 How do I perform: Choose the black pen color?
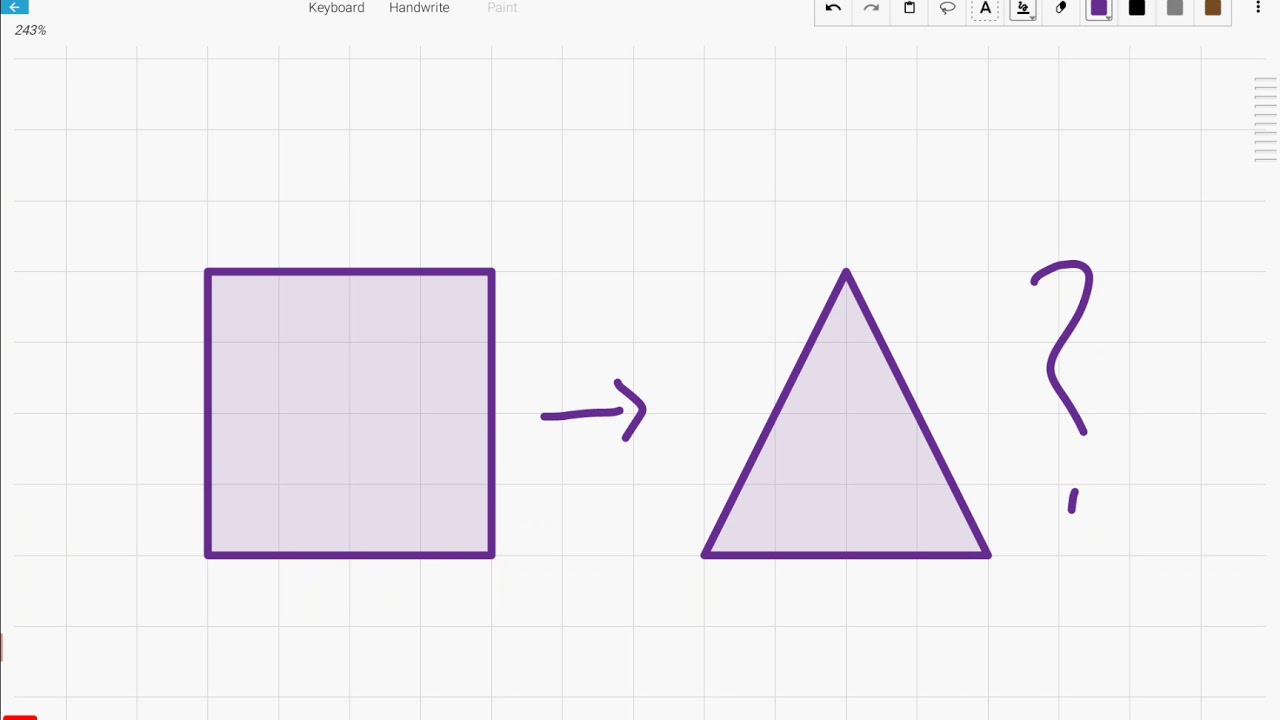[x=1137, y=8]
